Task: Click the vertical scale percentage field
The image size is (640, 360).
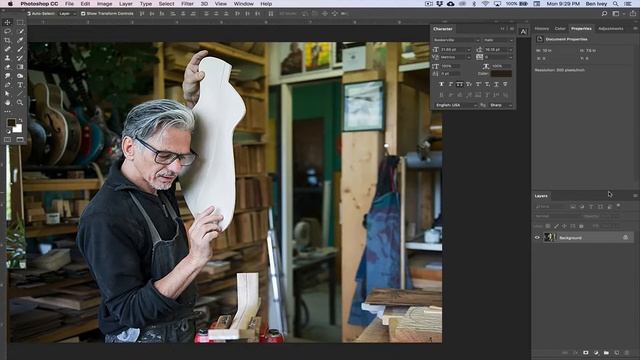Action: 450,66
